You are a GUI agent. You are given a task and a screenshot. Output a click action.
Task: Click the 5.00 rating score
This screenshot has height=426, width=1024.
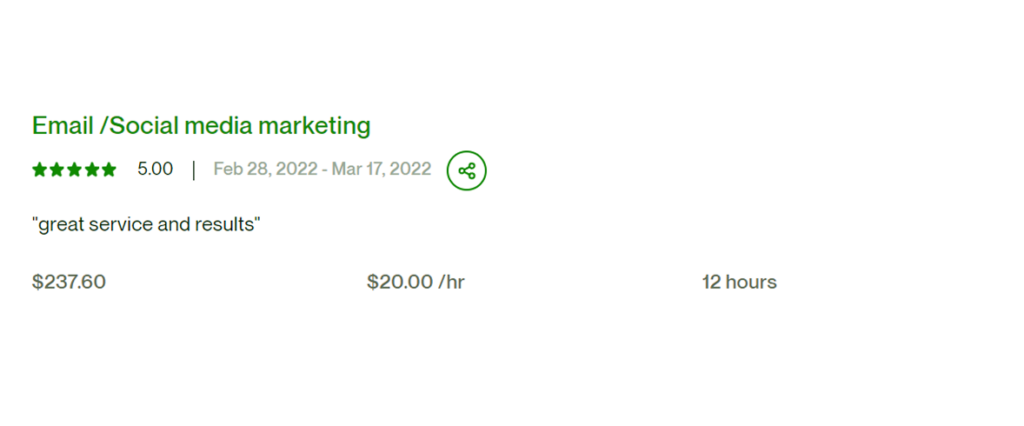coord(155,169)
